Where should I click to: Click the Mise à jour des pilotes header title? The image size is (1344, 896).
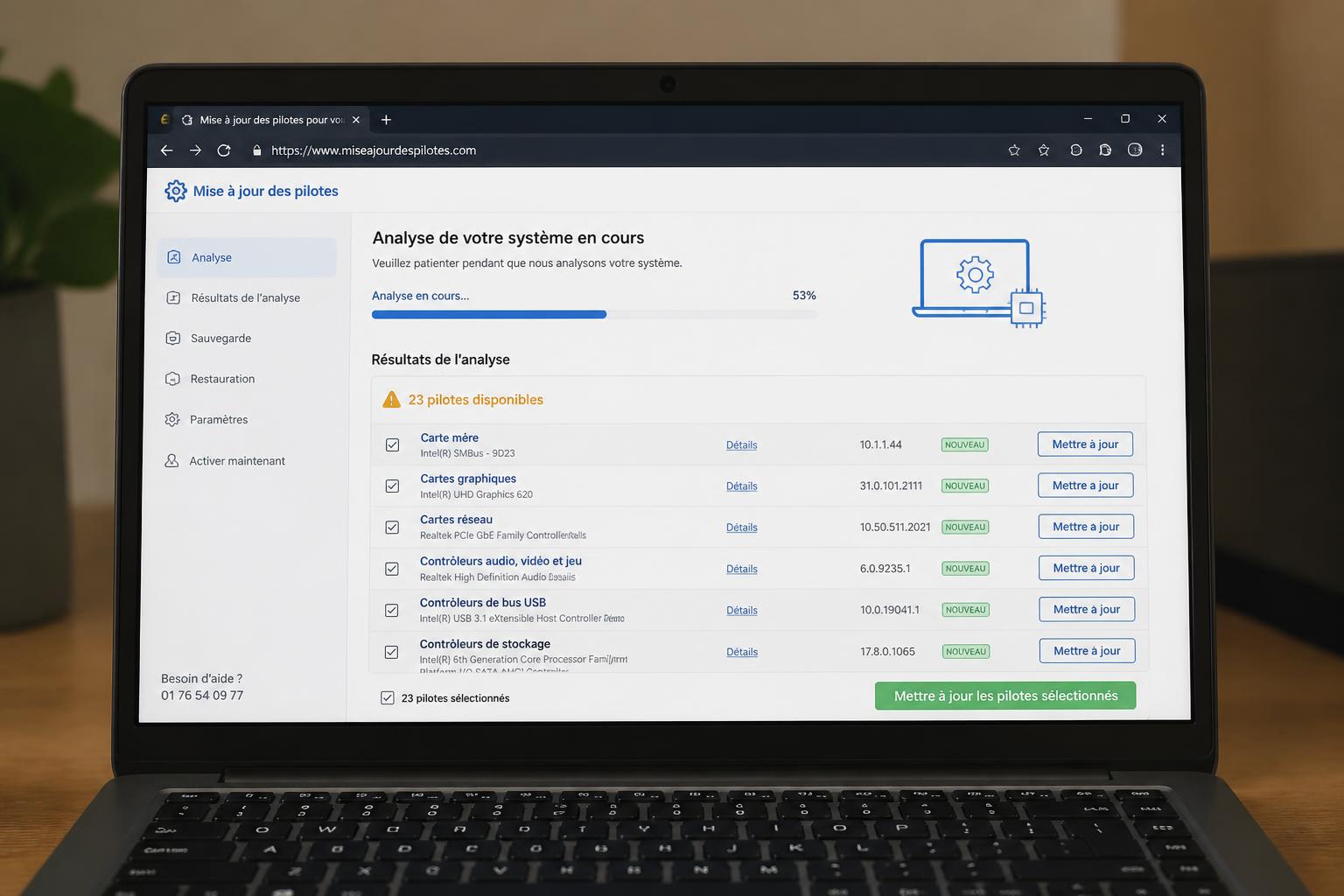pos(265,191)
